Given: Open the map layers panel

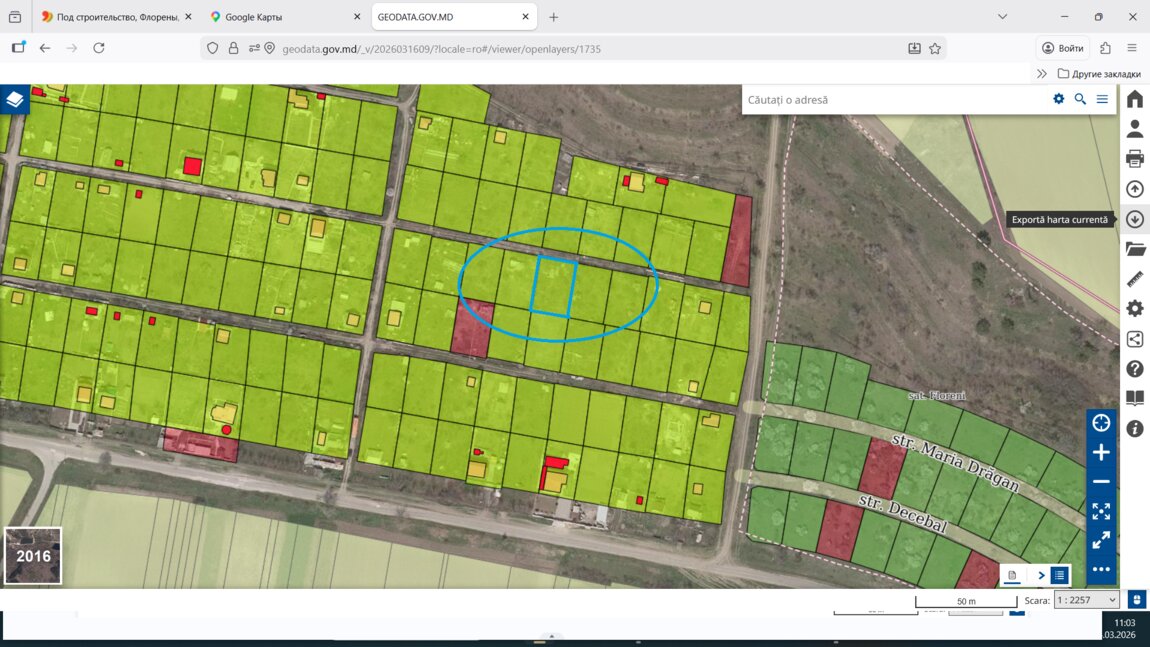Looking at the screenshot, I should (x=14, y=100).
